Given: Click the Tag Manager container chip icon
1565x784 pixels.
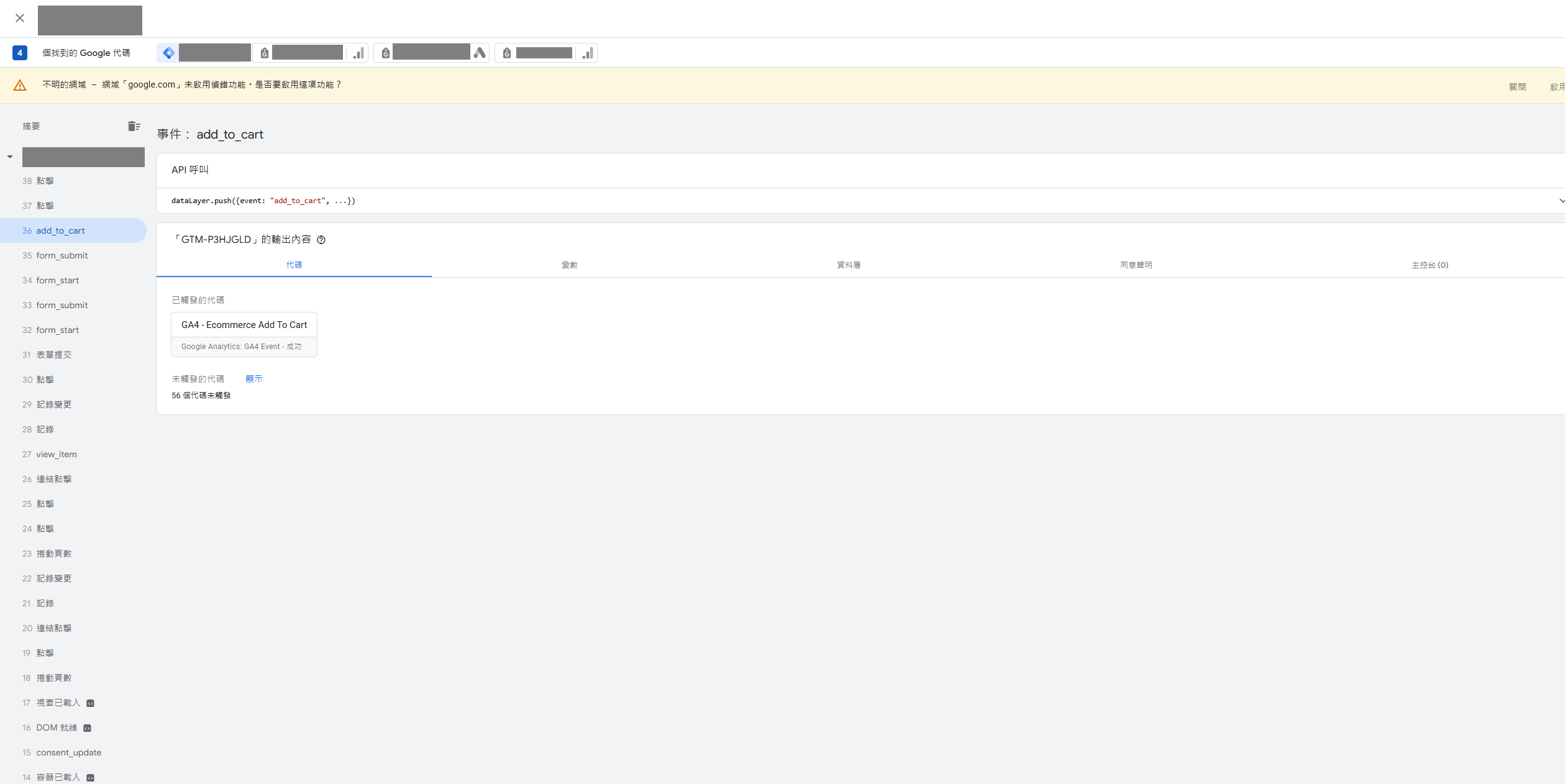Looking at the screenshot, I should (169, 53).
